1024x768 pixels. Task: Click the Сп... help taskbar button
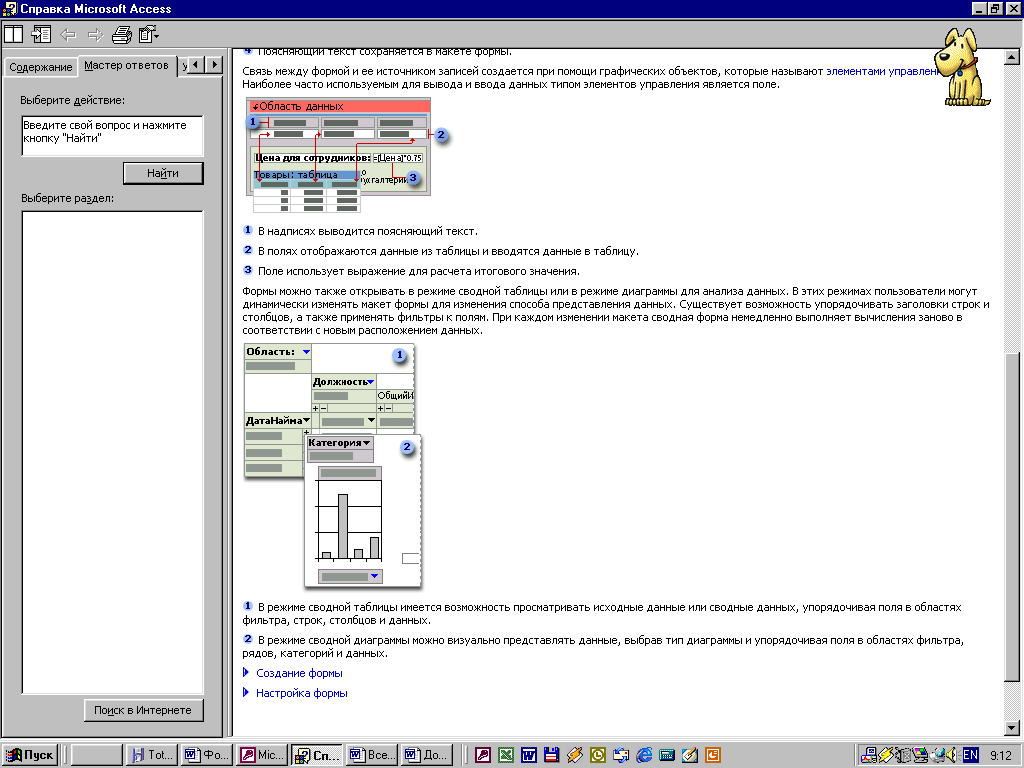[x=317, y=755]
